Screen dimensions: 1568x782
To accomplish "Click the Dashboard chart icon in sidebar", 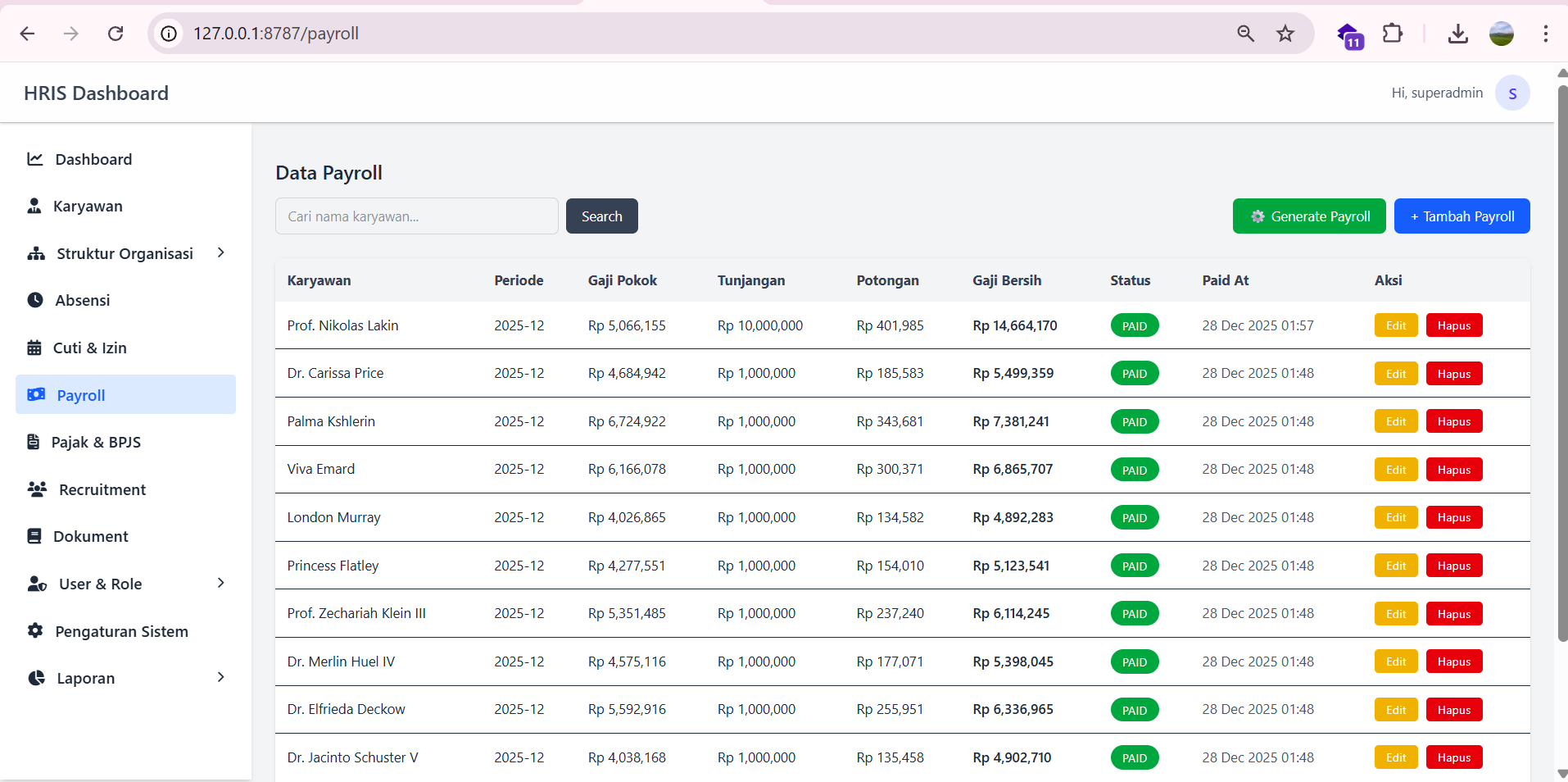I will tap(35, 159).
